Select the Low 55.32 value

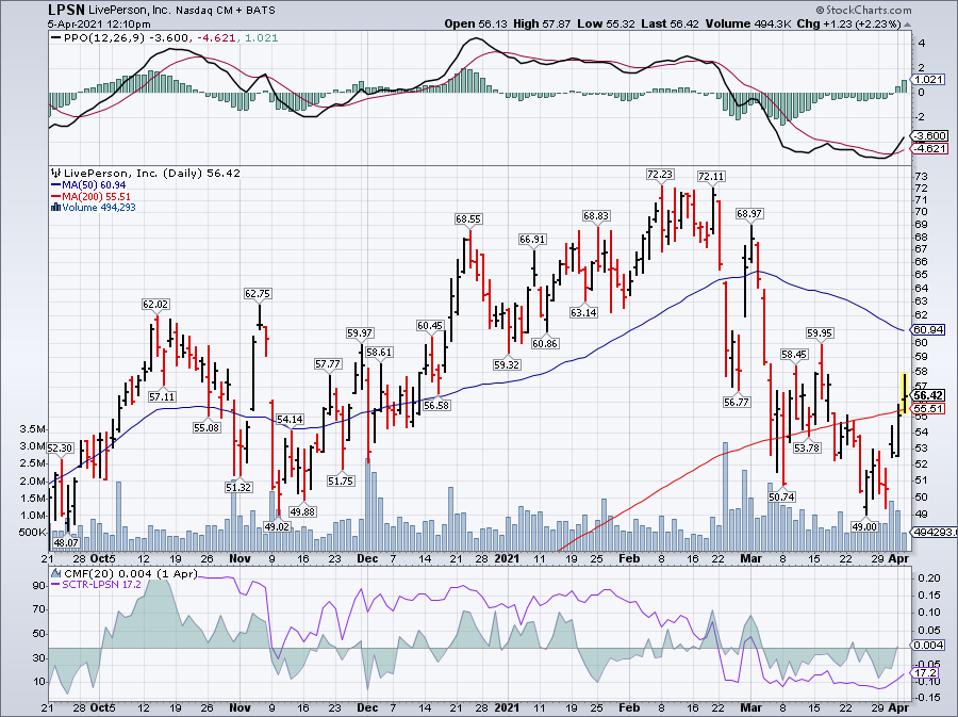605,24
